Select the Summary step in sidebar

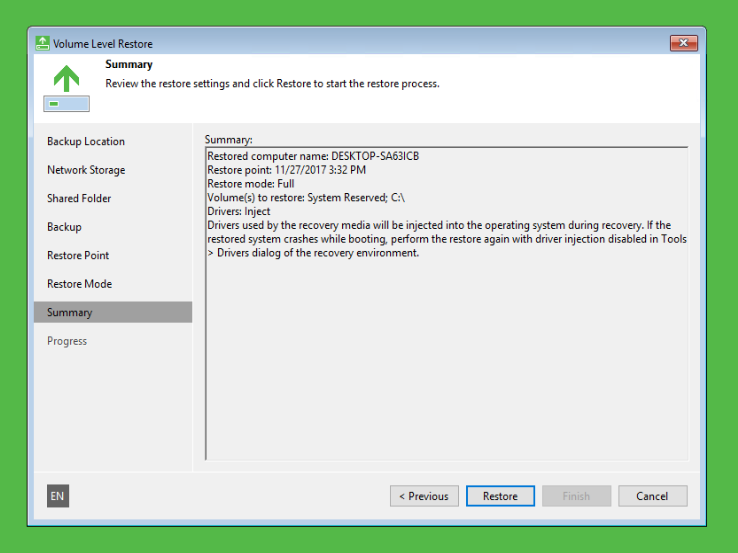113,313
